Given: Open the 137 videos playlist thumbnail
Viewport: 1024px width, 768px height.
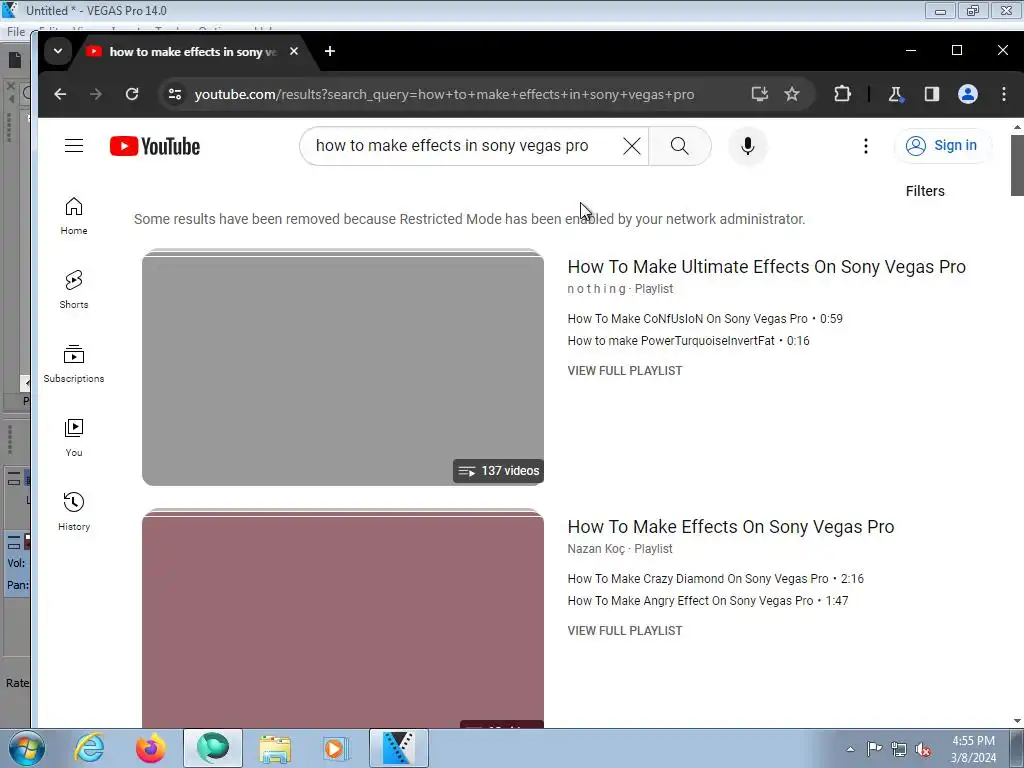Looking at the screenshot, I should point(343,368).
